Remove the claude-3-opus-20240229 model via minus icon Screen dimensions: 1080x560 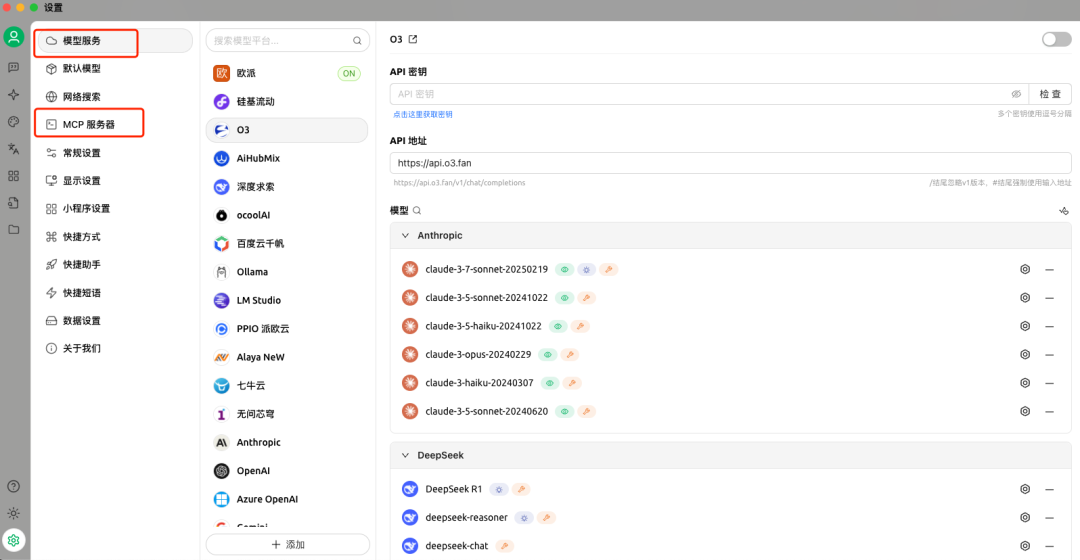(x=1049, y=354)
